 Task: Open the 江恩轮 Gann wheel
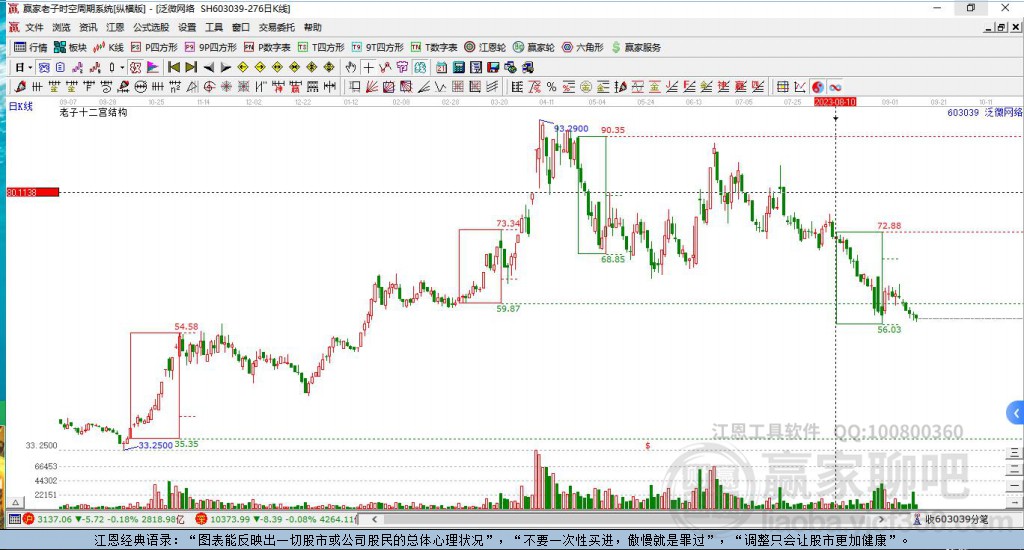coord(485,47)
